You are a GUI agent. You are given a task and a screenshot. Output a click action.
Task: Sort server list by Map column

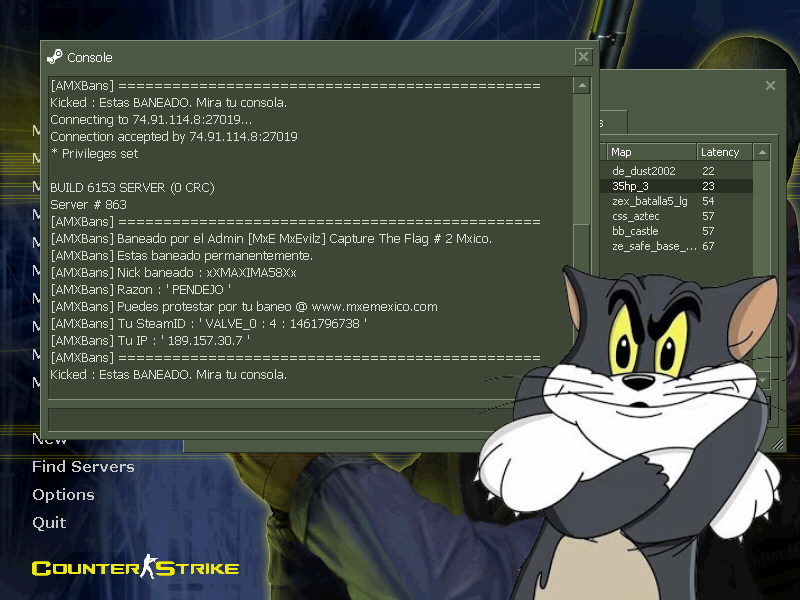coord(652,152)
